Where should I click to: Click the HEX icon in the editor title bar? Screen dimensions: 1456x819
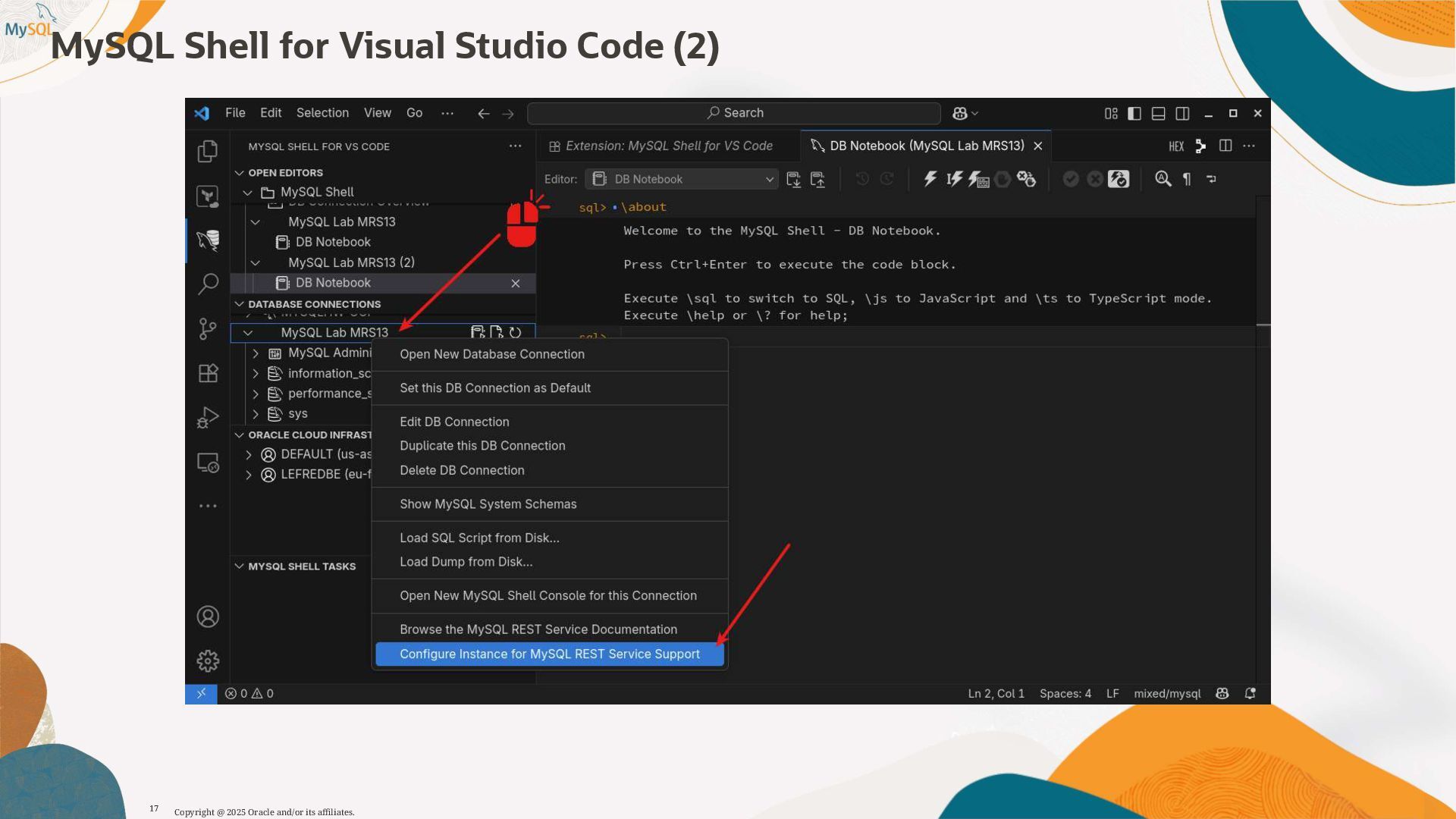1176,146
